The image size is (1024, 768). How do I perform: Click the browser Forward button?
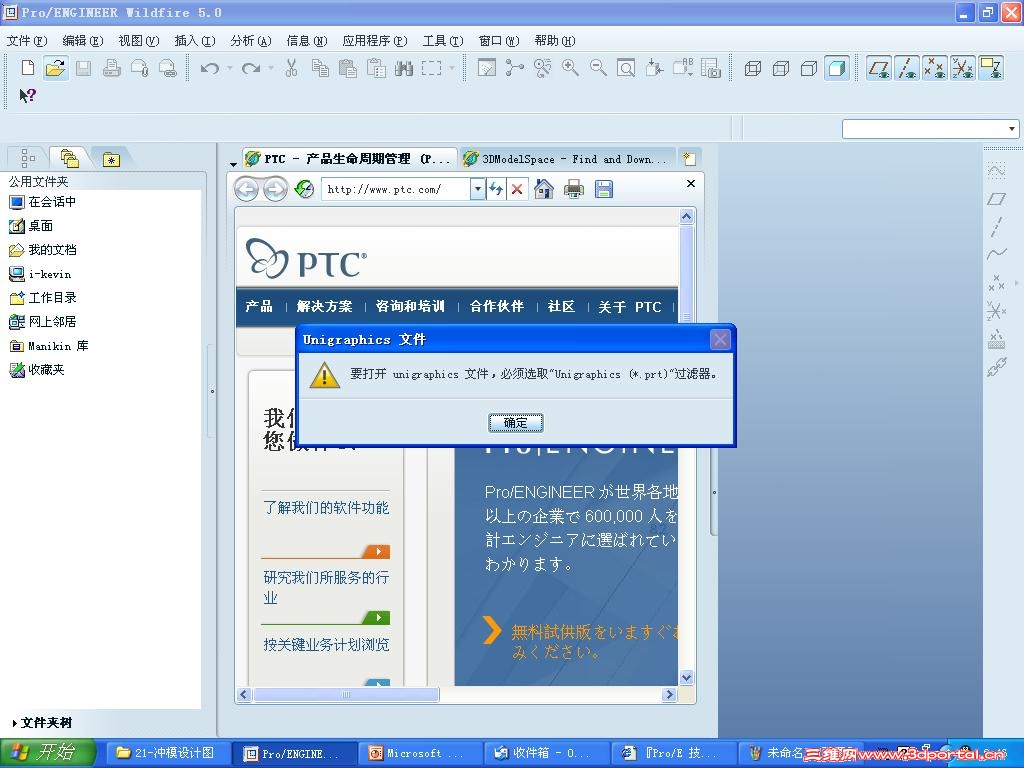[x=275, y=189]
